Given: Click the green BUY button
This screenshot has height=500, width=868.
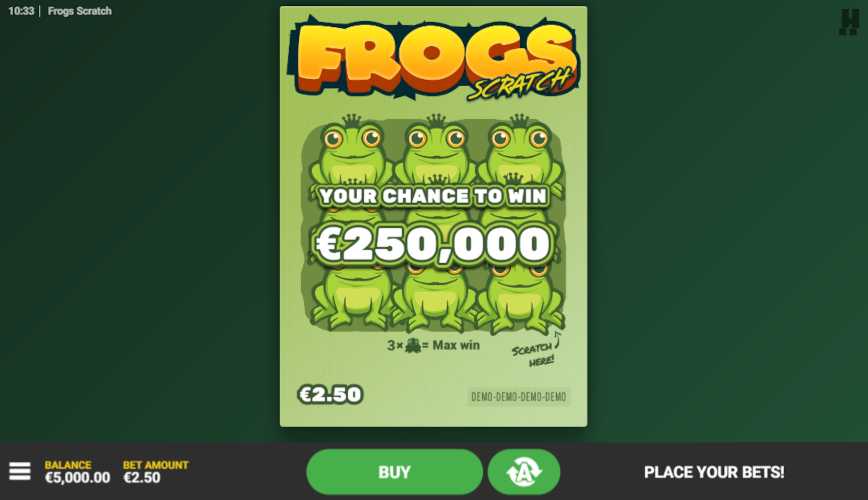Looking at the screenshot, I should tap(394, 472).
